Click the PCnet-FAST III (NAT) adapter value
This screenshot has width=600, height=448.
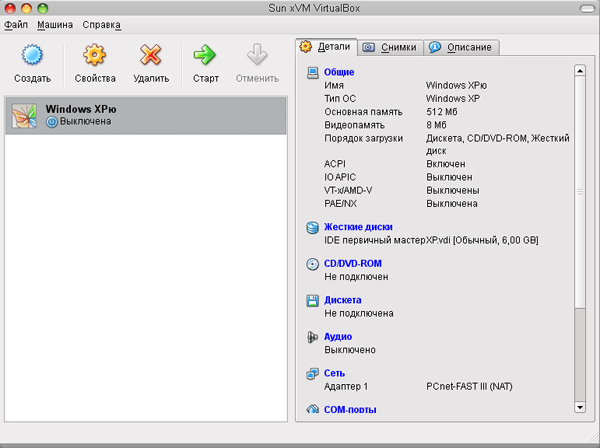click(x=469, y=386)
